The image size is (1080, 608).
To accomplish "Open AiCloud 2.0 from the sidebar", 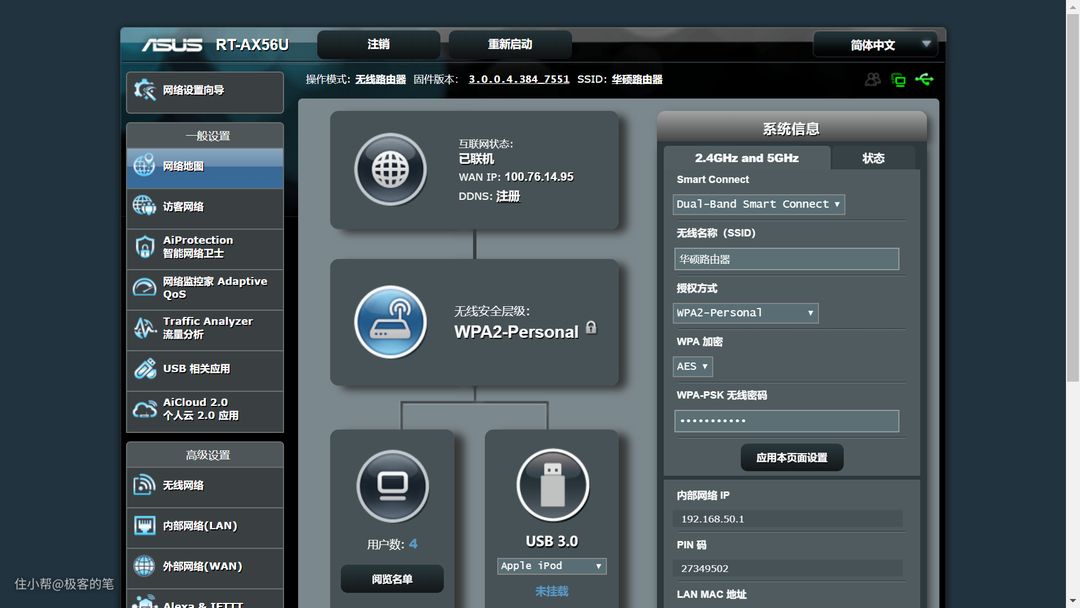I will (x=205, y=409).
